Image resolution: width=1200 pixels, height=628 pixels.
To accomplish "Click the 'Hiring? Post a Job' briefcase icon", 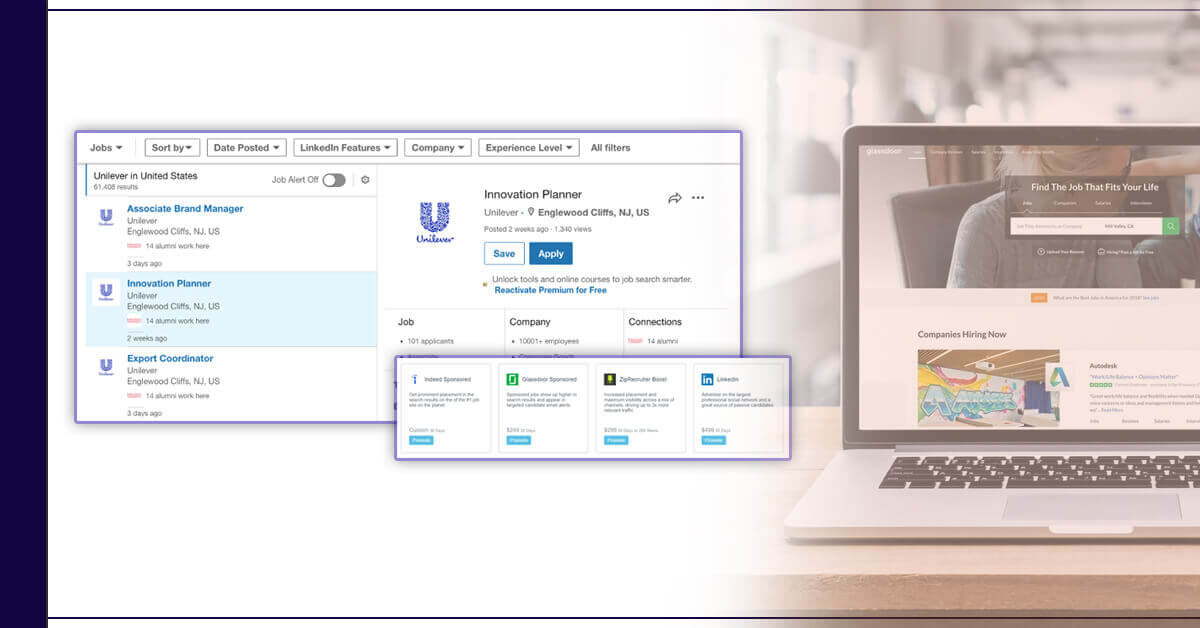I will [1101, 252].
